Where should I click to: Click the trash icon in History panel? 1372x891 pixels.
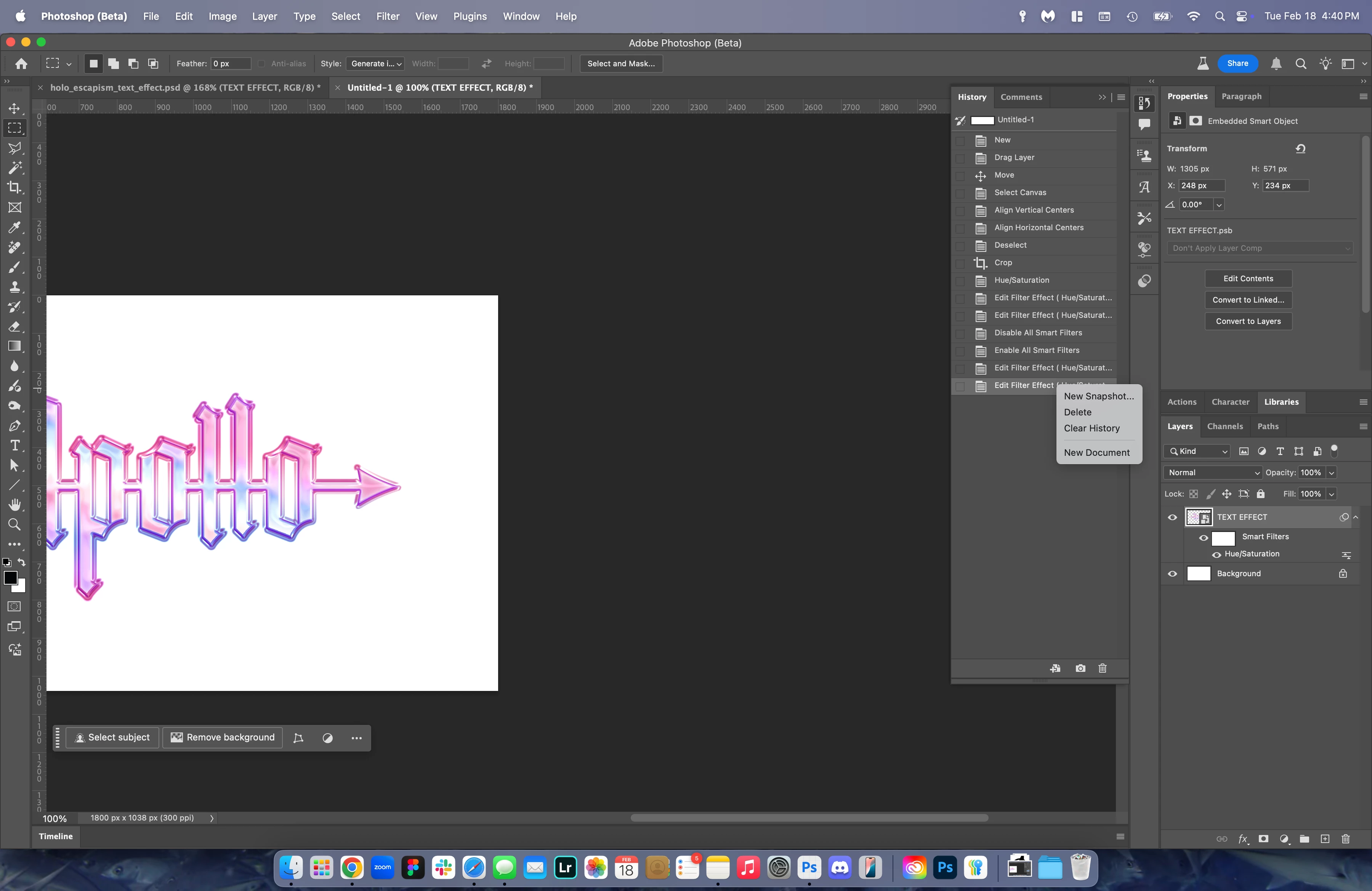tap(1102, 668)
